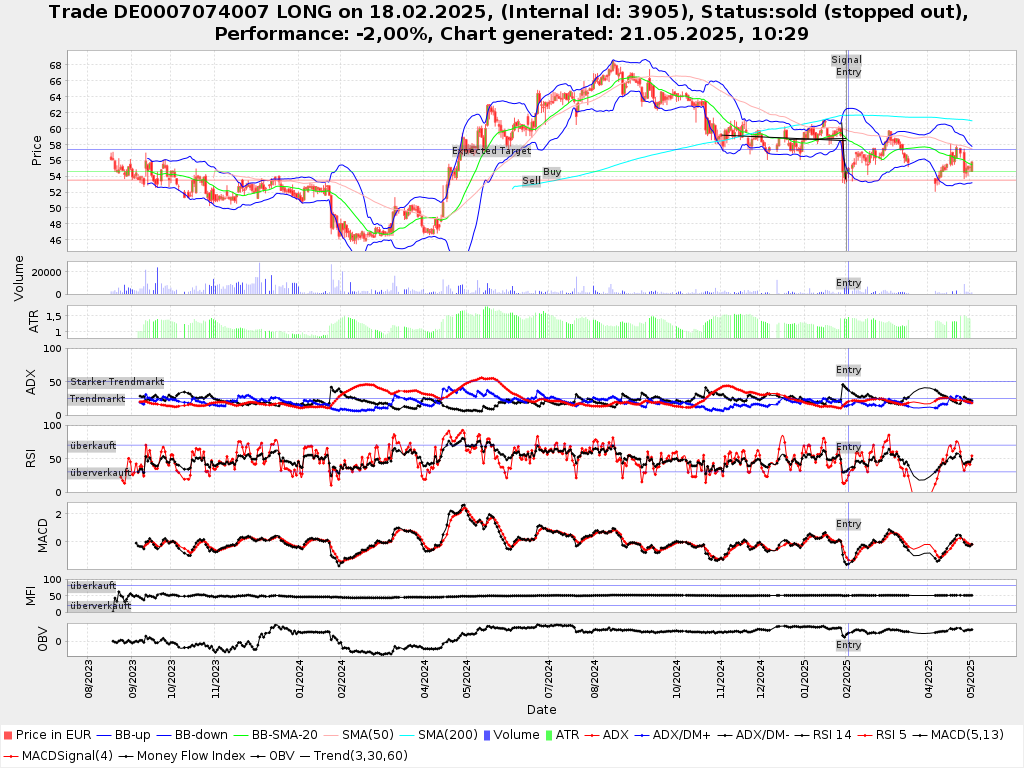Click the Signal marker label on price chart
The height and width of the screenshot is (768, 1024).
pos(846,60)
